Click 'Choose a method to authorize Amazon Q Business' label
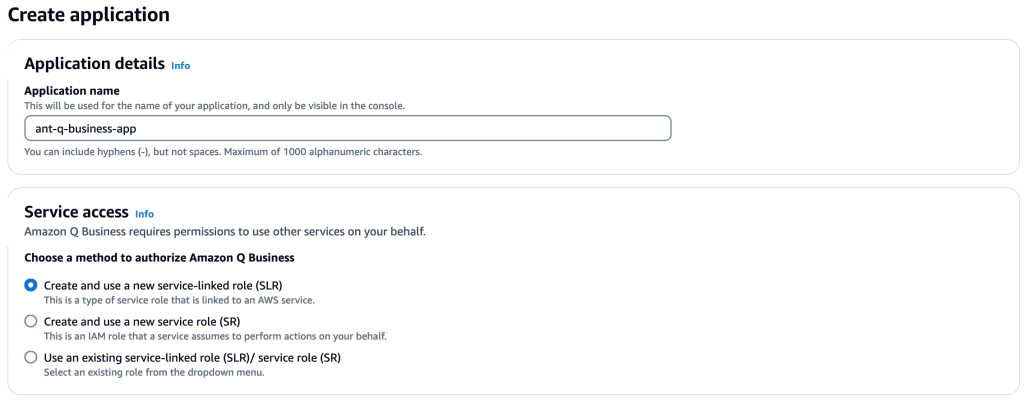Viewport: 1024px width, 400px height. click(x=159, y=258)
